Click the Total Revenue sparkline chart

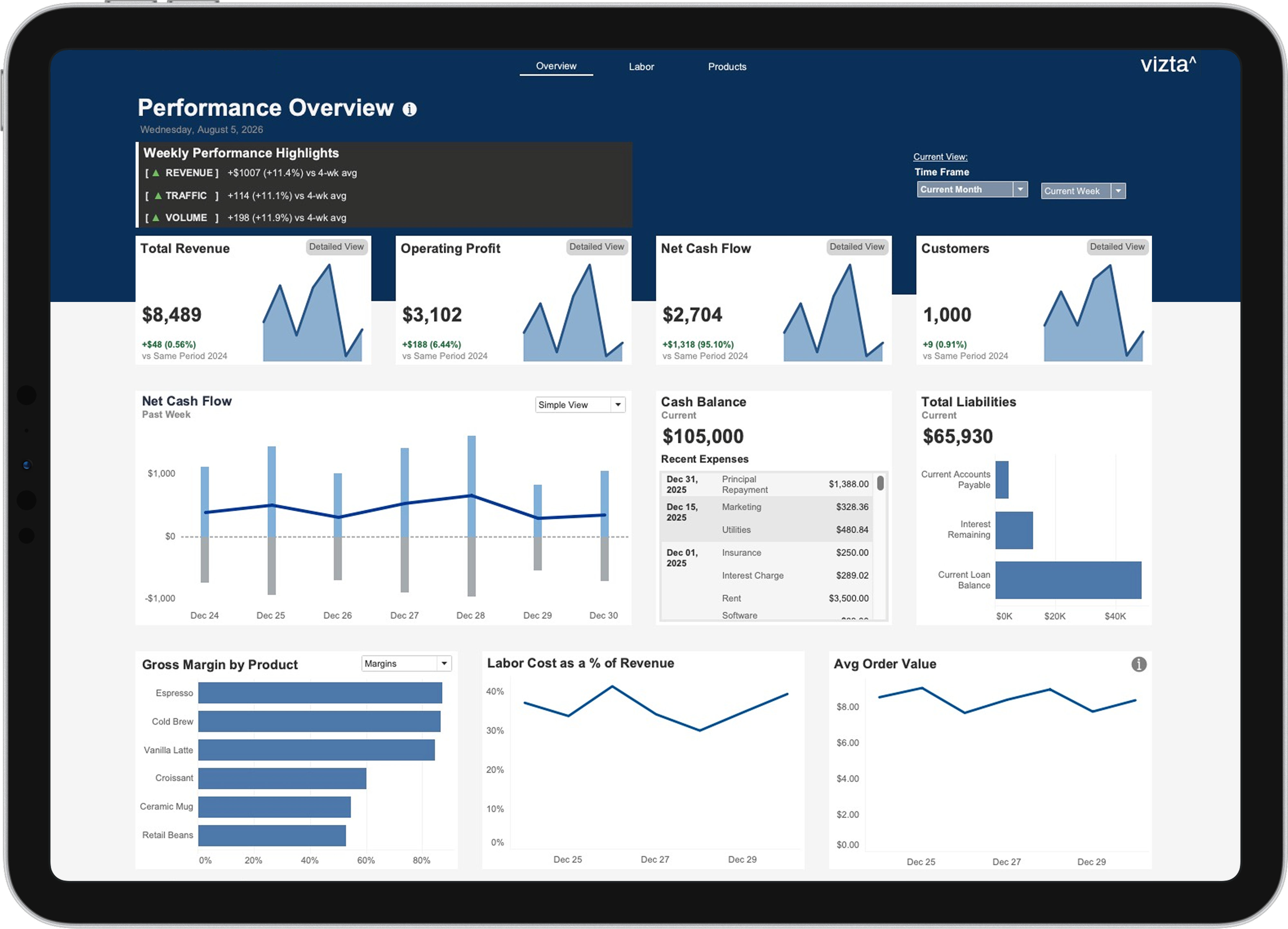point(312,313)
